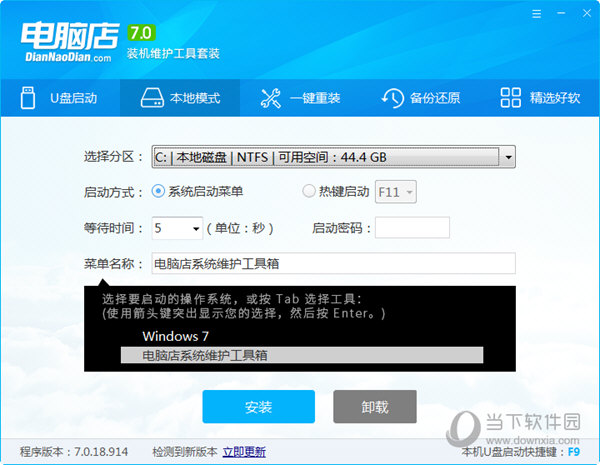This screenshot has width=600, height=465.
Task: Click the gray 卸载 button
Action: click(375, 406)
